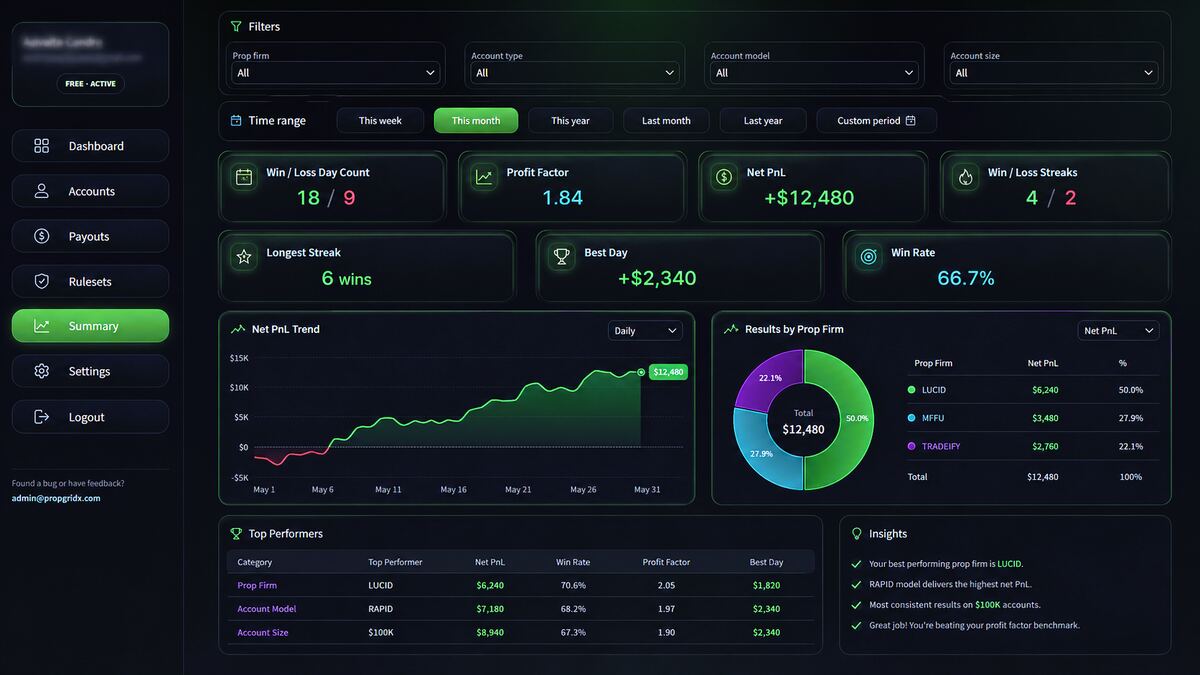Viewport: 1200px width, 675px height.
Task: Open the Prop firm dropdown
Action: [x=335, y=72]
